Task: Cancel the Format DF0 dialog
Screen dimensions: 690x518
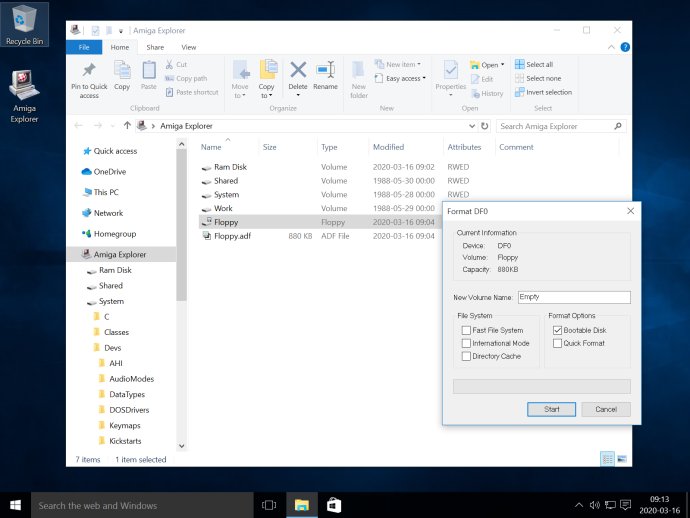Action: [x=606, y=409]
